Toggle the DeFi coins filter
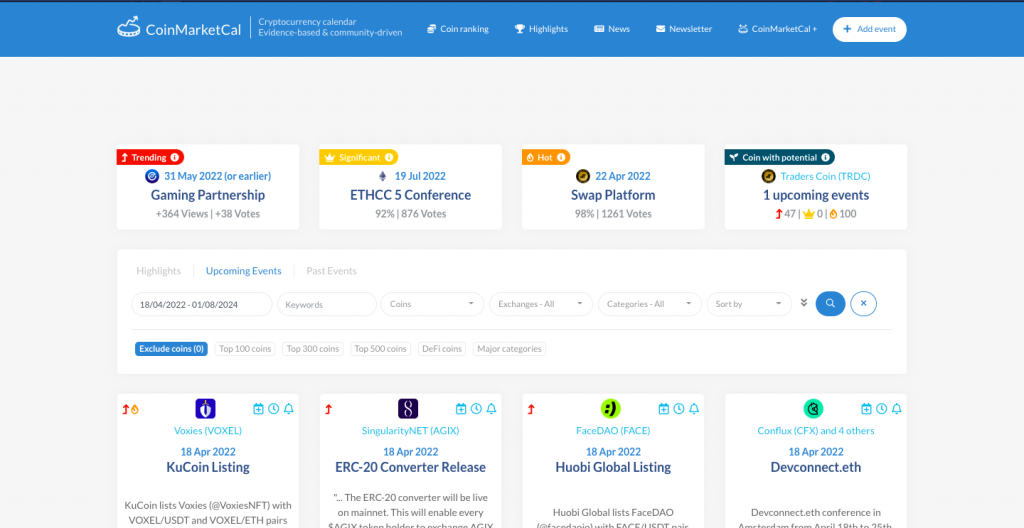This screenshot has width=1024, height=528. tap(442, 349)
